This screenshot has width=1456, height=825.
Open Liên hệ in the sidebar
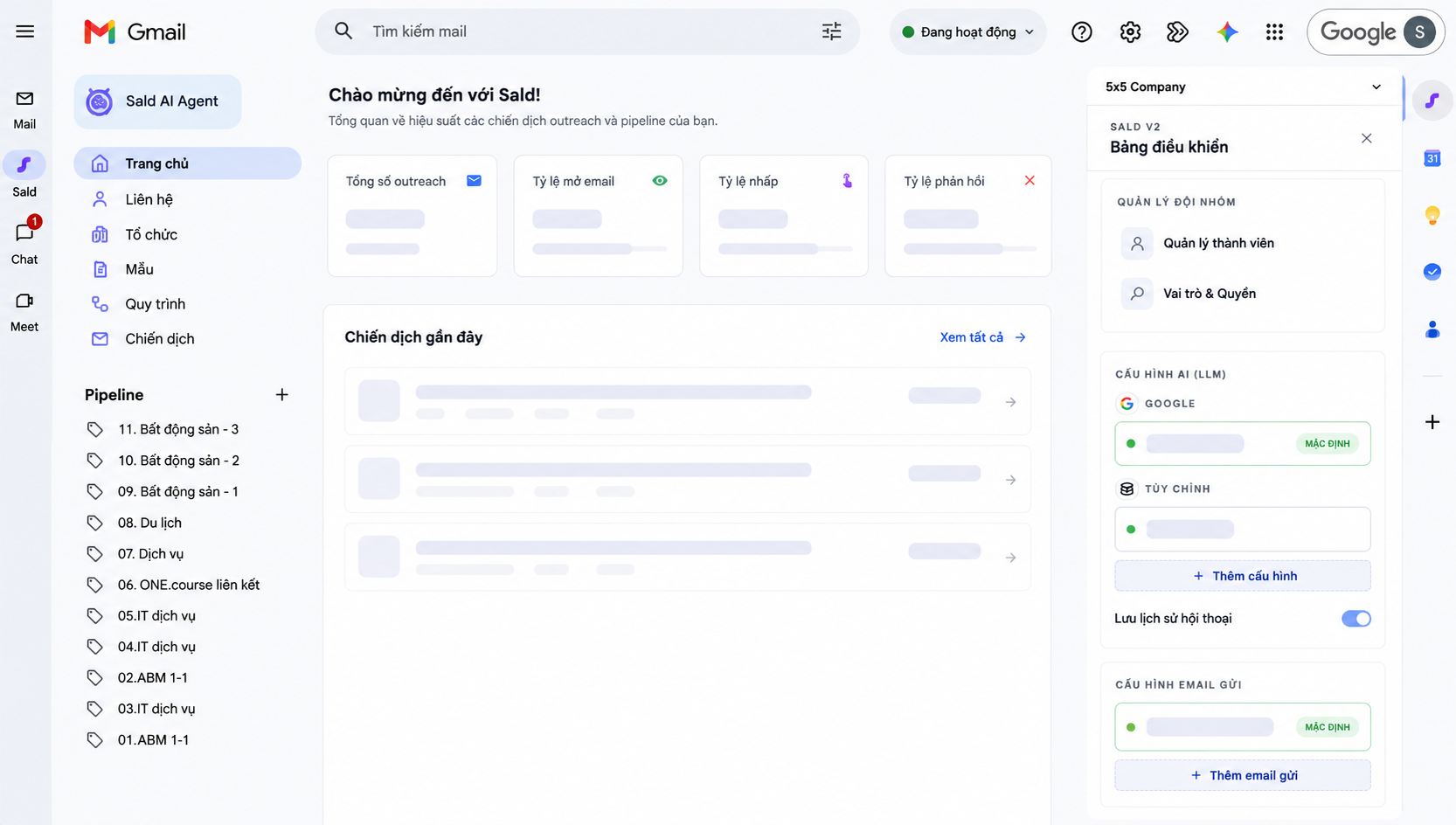click(x=188, y=199)
